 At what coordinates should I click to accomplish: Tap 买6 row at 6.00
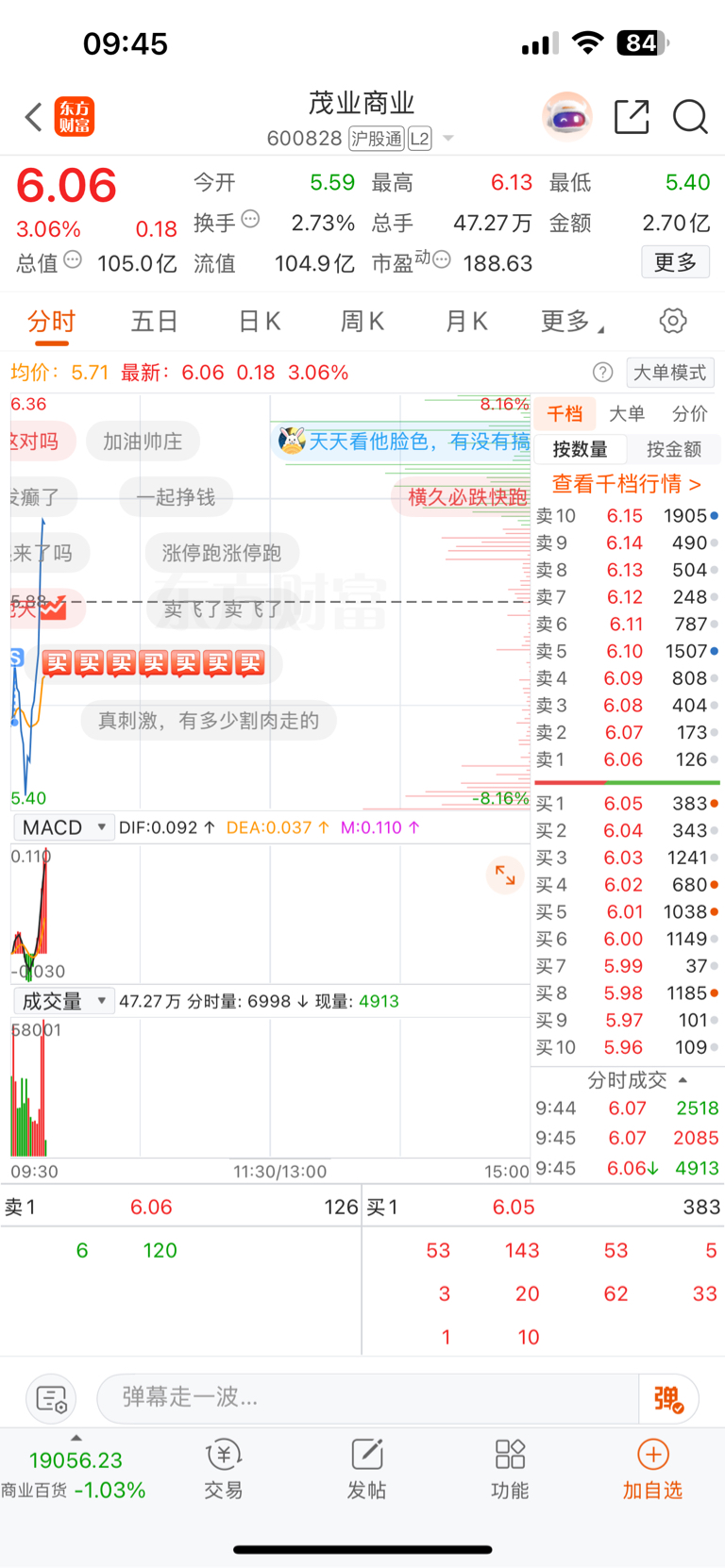[x=627, y=939]
